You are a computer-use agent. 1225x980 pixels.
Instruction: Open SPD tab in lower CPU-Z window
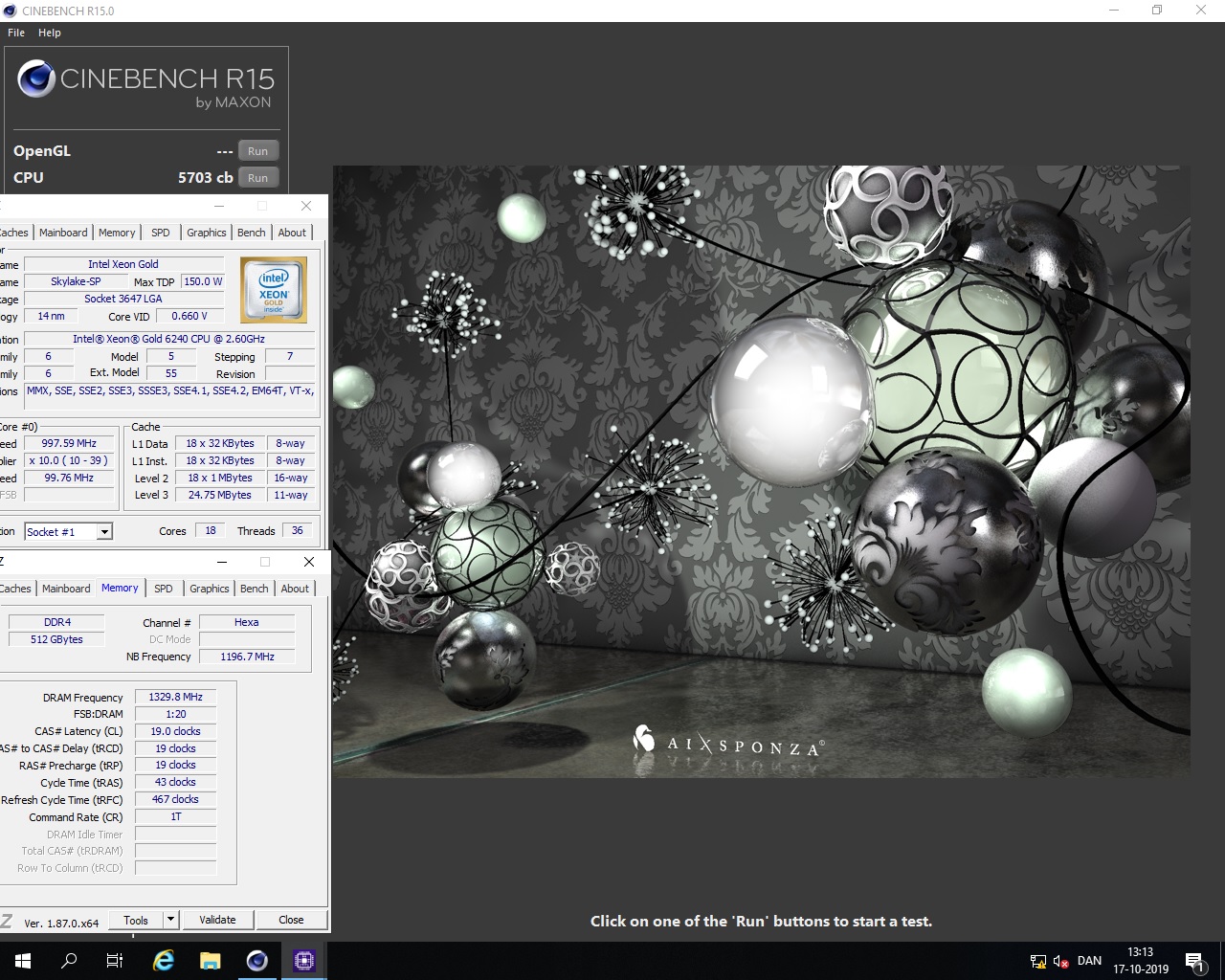click(x=164, y=589)
